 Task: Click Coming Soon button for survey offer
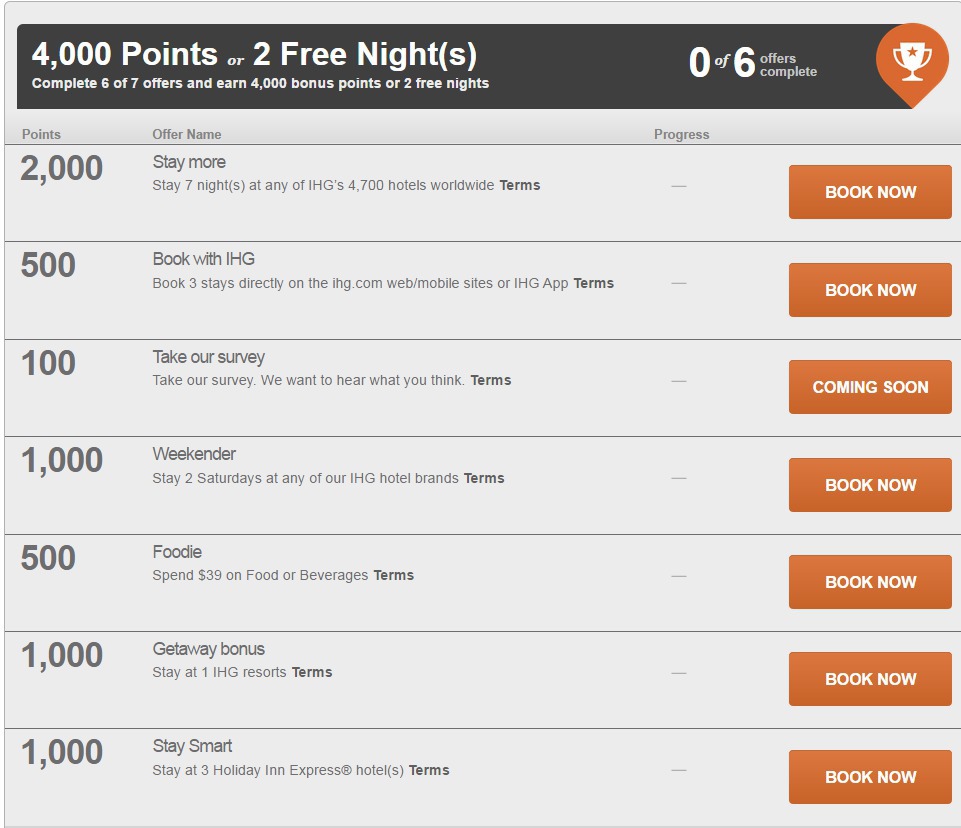click(x=870, y=387)
